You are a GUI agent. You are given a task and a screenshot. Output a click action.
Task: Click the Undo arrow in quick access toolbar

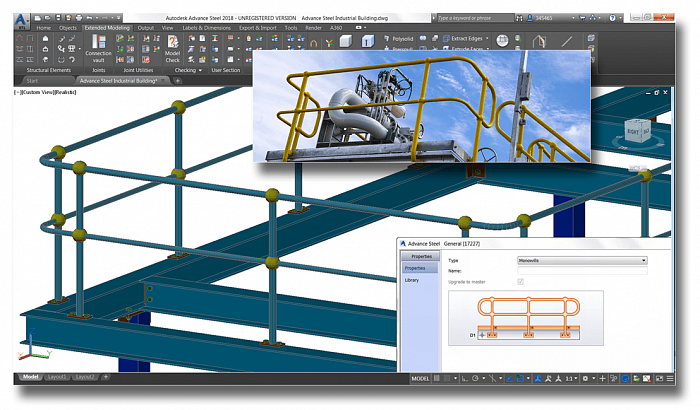89,18
